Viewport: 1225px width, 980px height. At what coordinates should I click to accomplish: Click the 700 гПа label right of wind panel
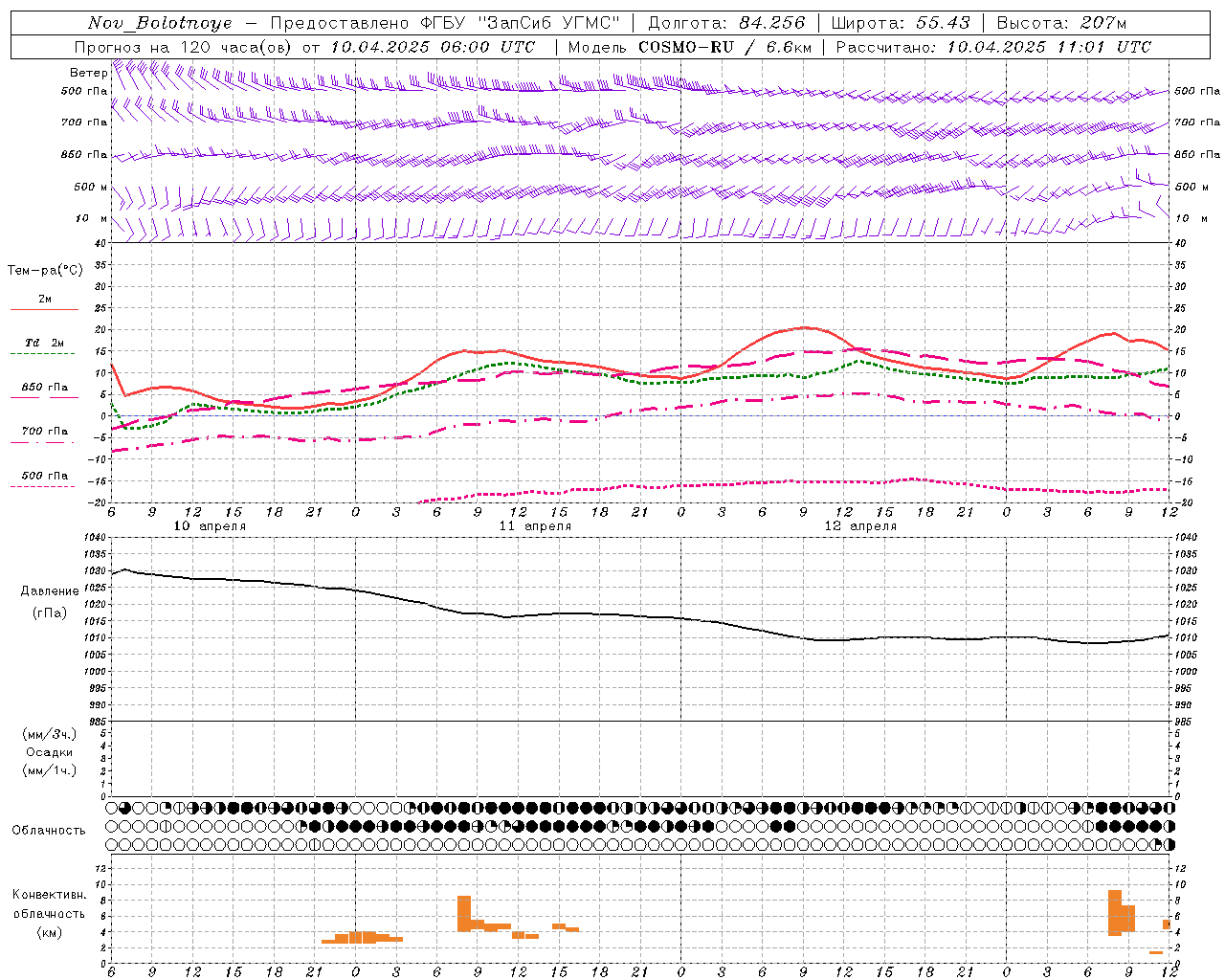1197,122
